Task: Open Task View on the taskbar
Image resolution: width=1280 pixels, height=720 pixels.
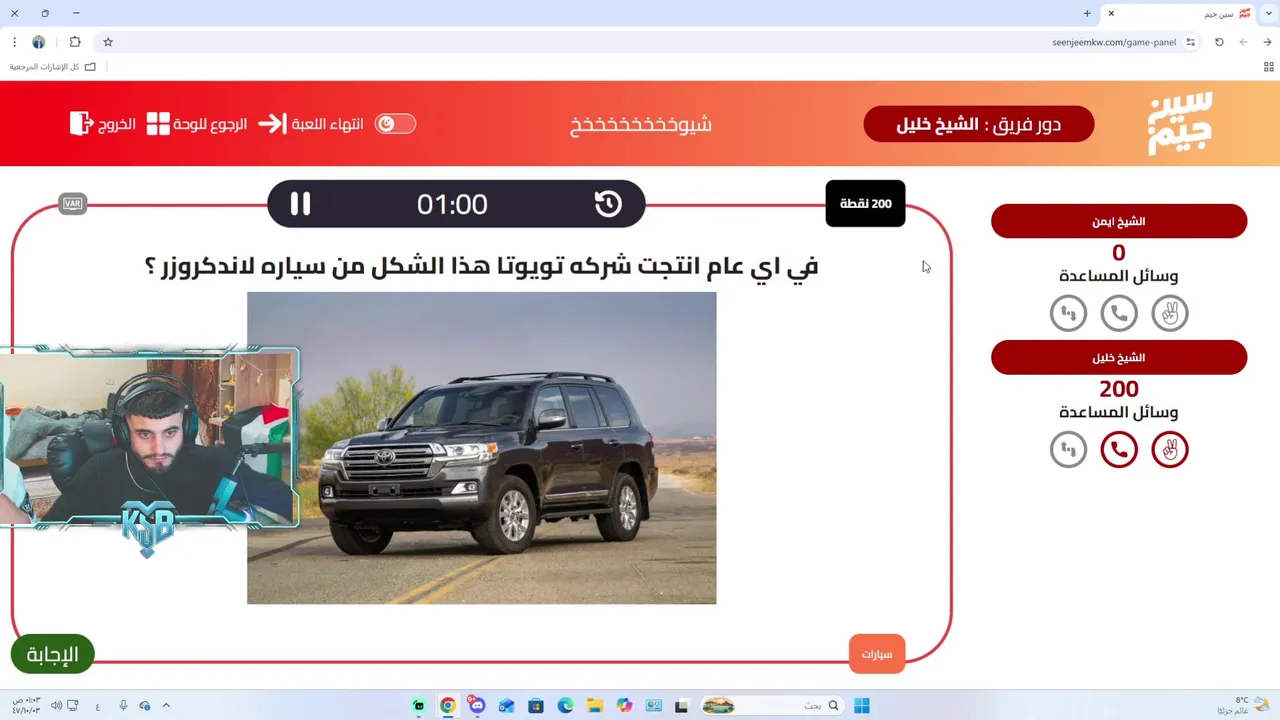Action: pos(682,705)
